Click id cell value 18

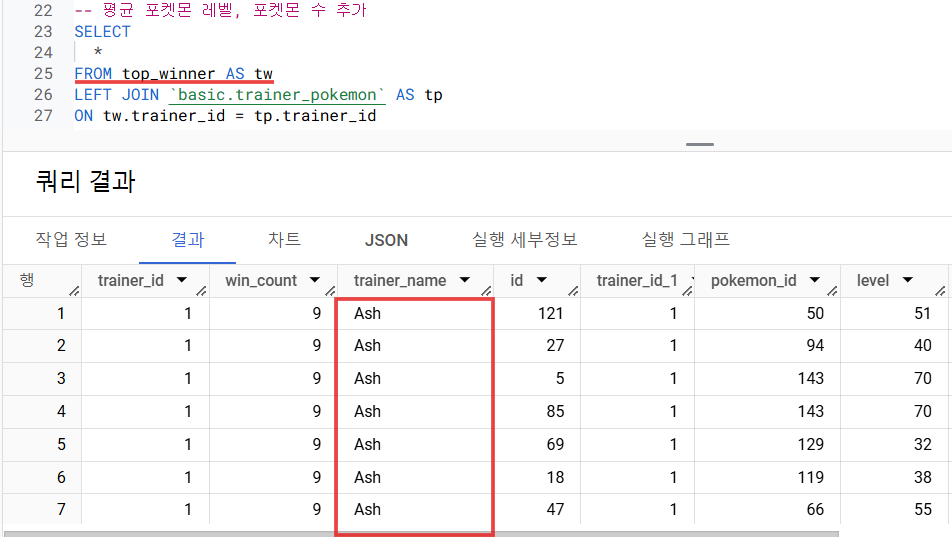click(555, 477)
